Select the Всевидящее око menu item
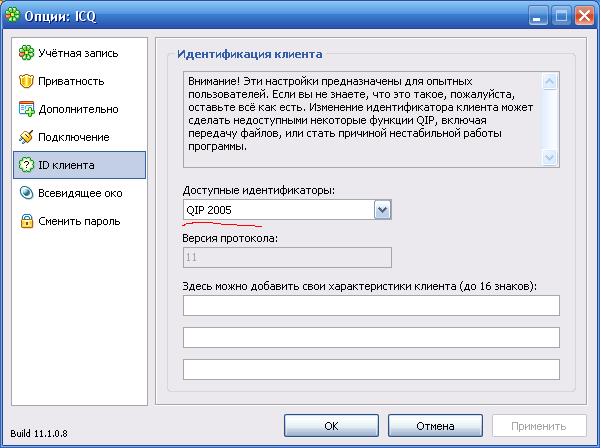Image resolution: width=601 pixels, height=448 pixels. [79, 193]
